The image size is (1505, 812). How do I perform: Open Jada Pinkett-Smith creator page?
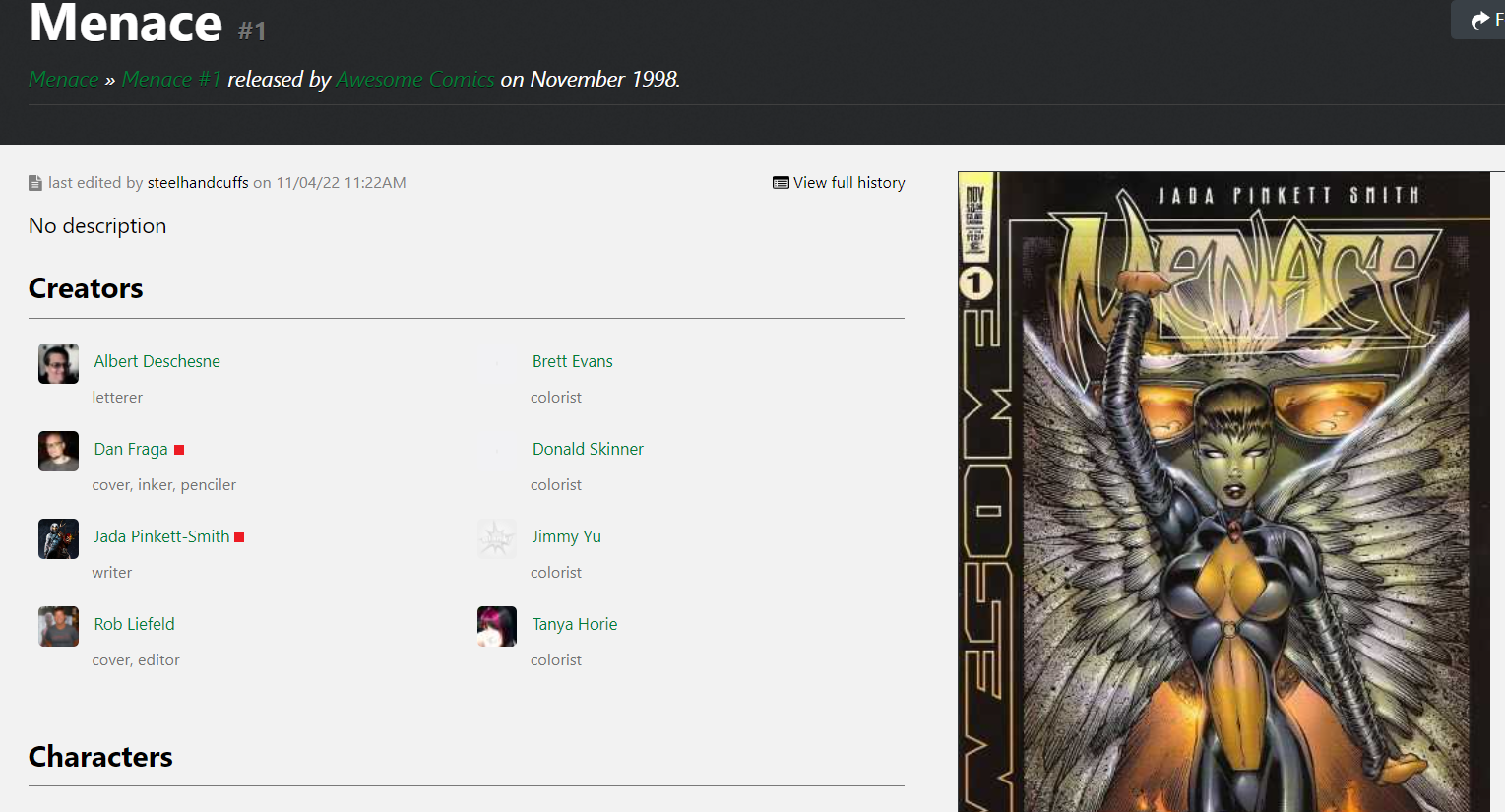(161, 536)
